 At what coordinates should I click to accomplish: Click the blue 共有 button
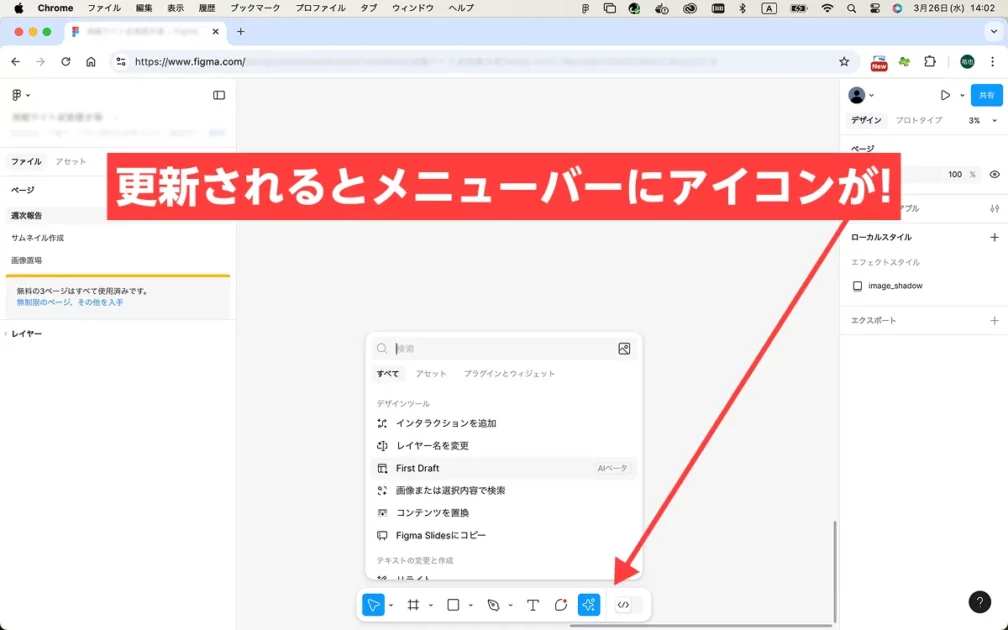coord(986,95)
